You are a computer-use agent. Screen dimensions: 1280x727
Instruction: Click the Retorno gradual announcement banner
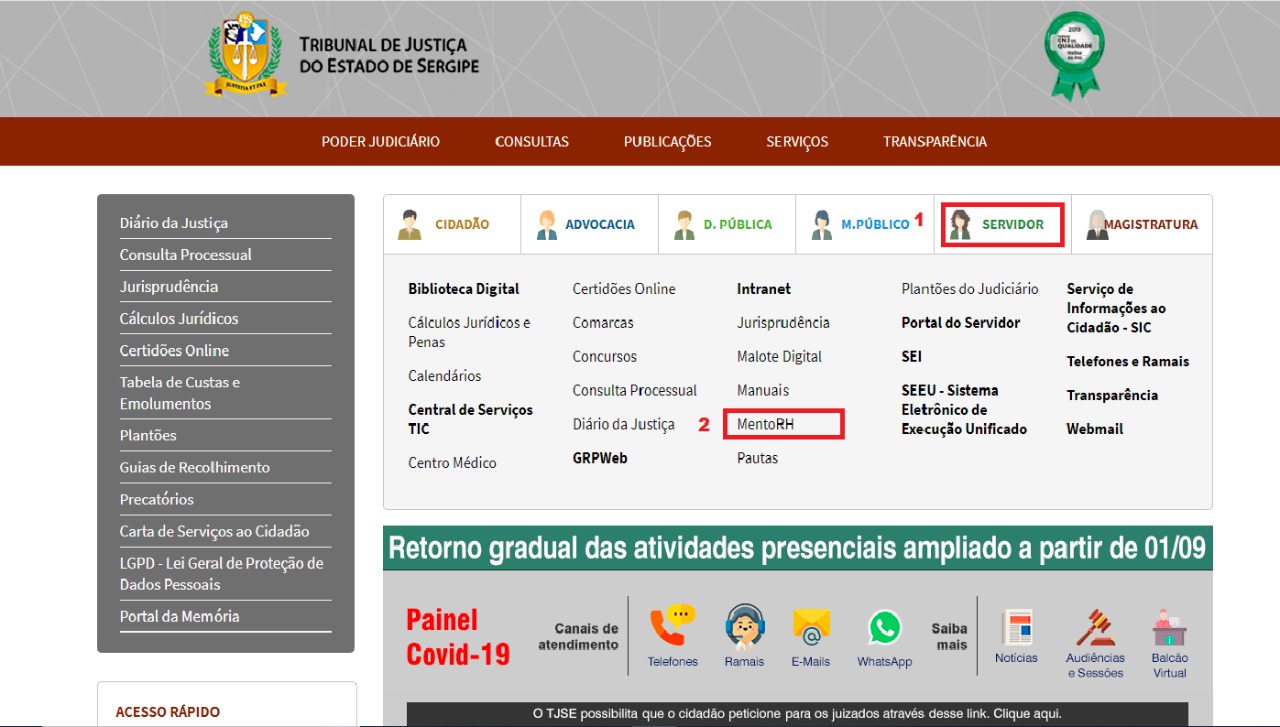[x=797, y=548]
